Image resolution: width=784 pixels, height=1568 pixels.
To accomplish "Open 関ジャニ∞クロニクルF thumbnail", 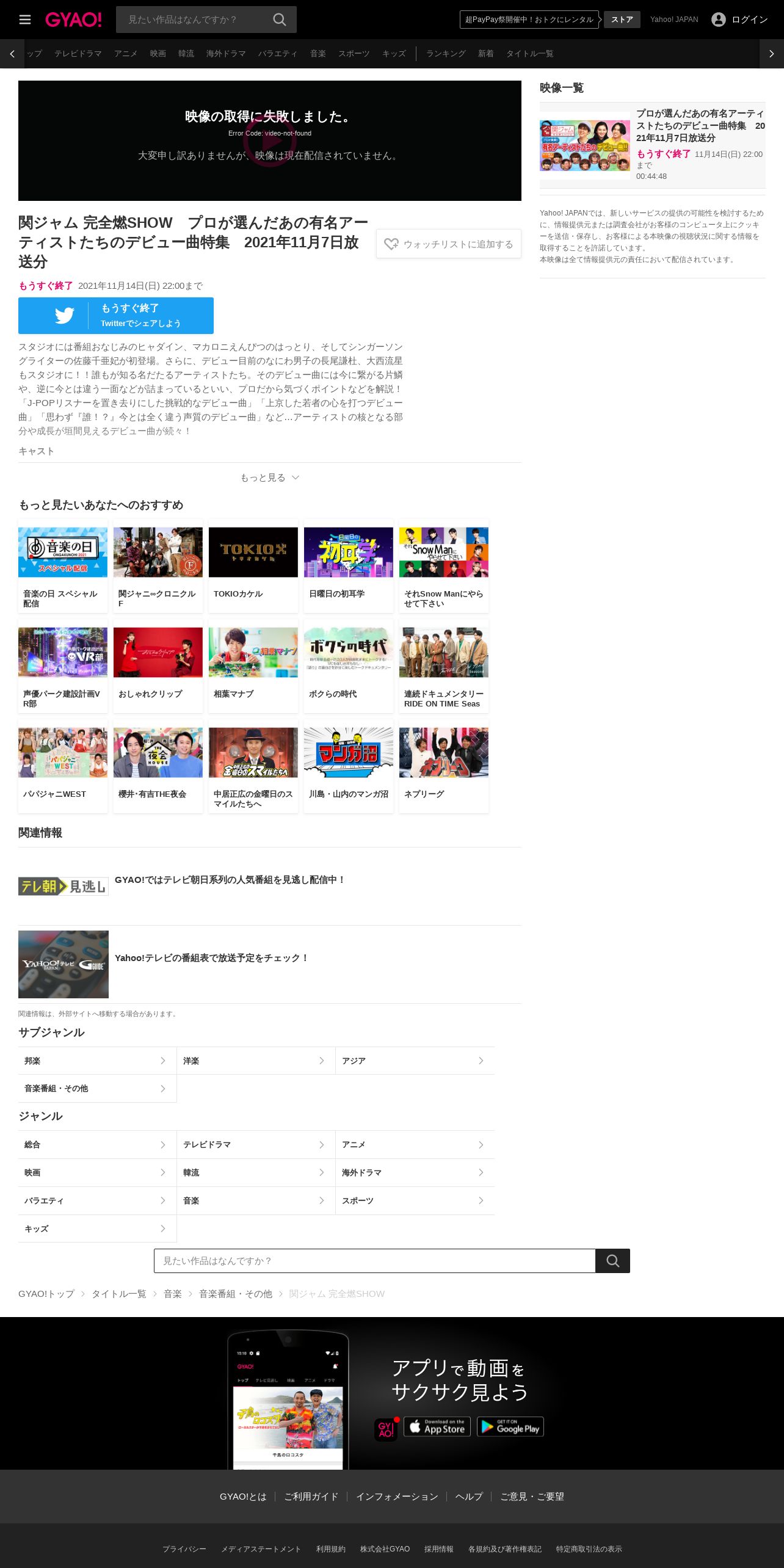I will (158, 552).
